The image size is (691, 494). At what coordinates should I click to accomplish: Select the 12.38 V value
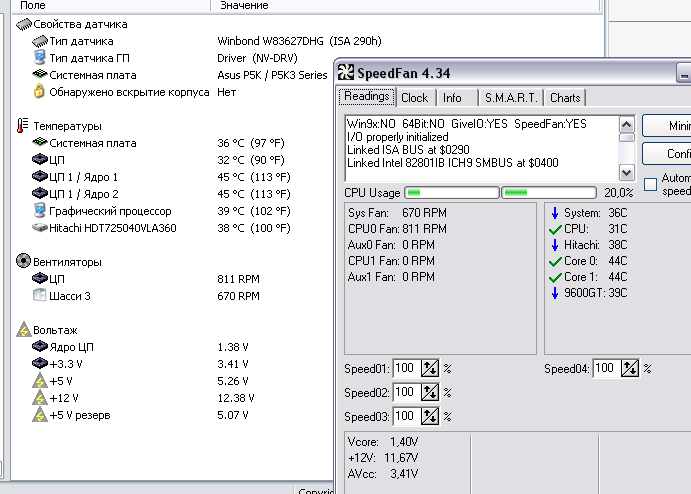236,398
